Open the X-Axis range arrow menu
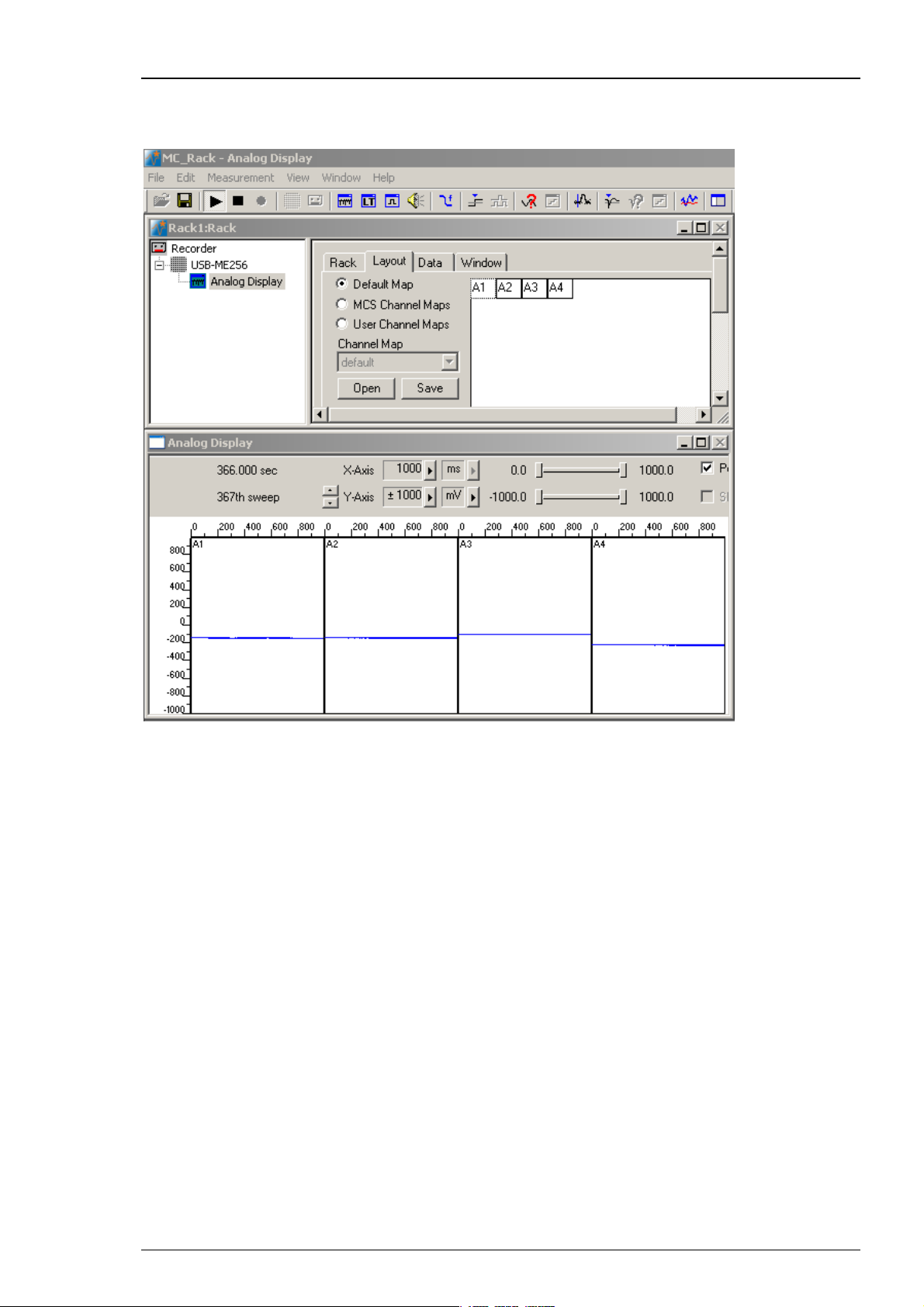This screenshot has width=924, height=1307. pyautogui.click(x=431, y=470)
